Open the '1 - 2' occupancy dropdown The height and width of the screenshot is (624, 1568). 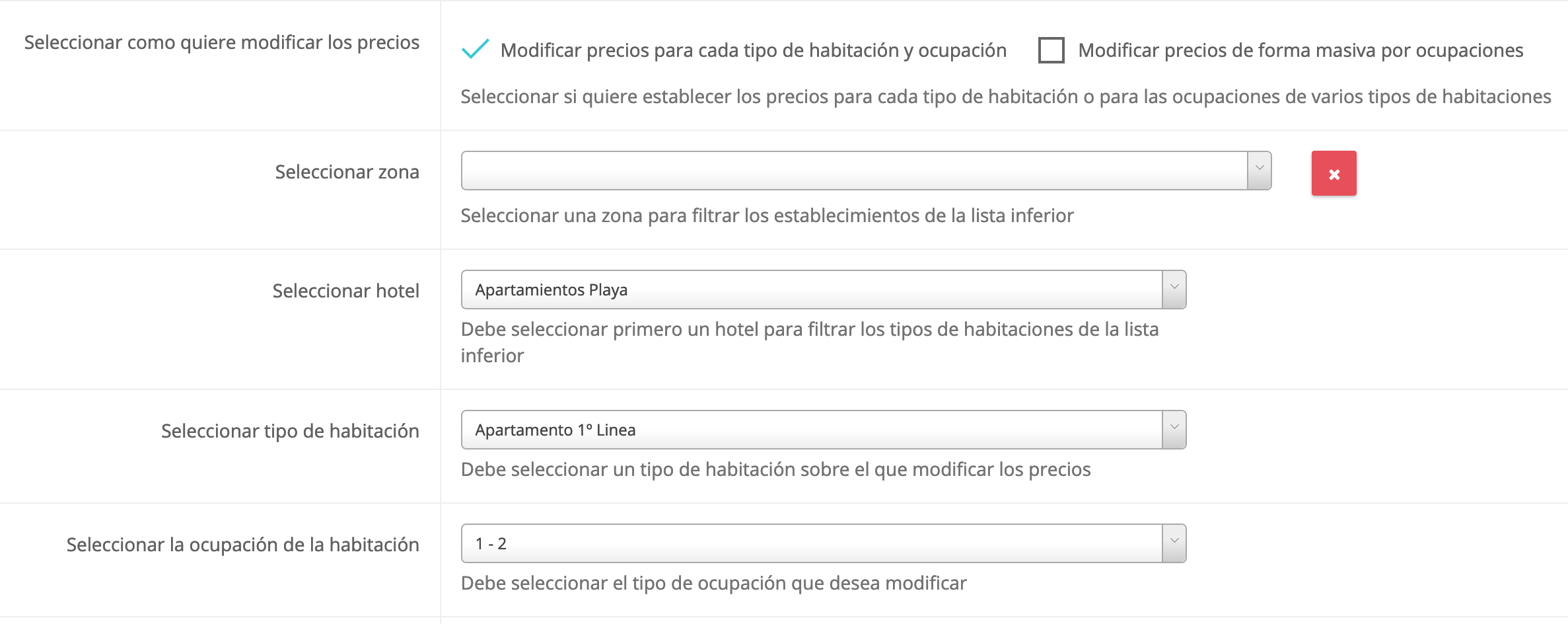[811, 543]
